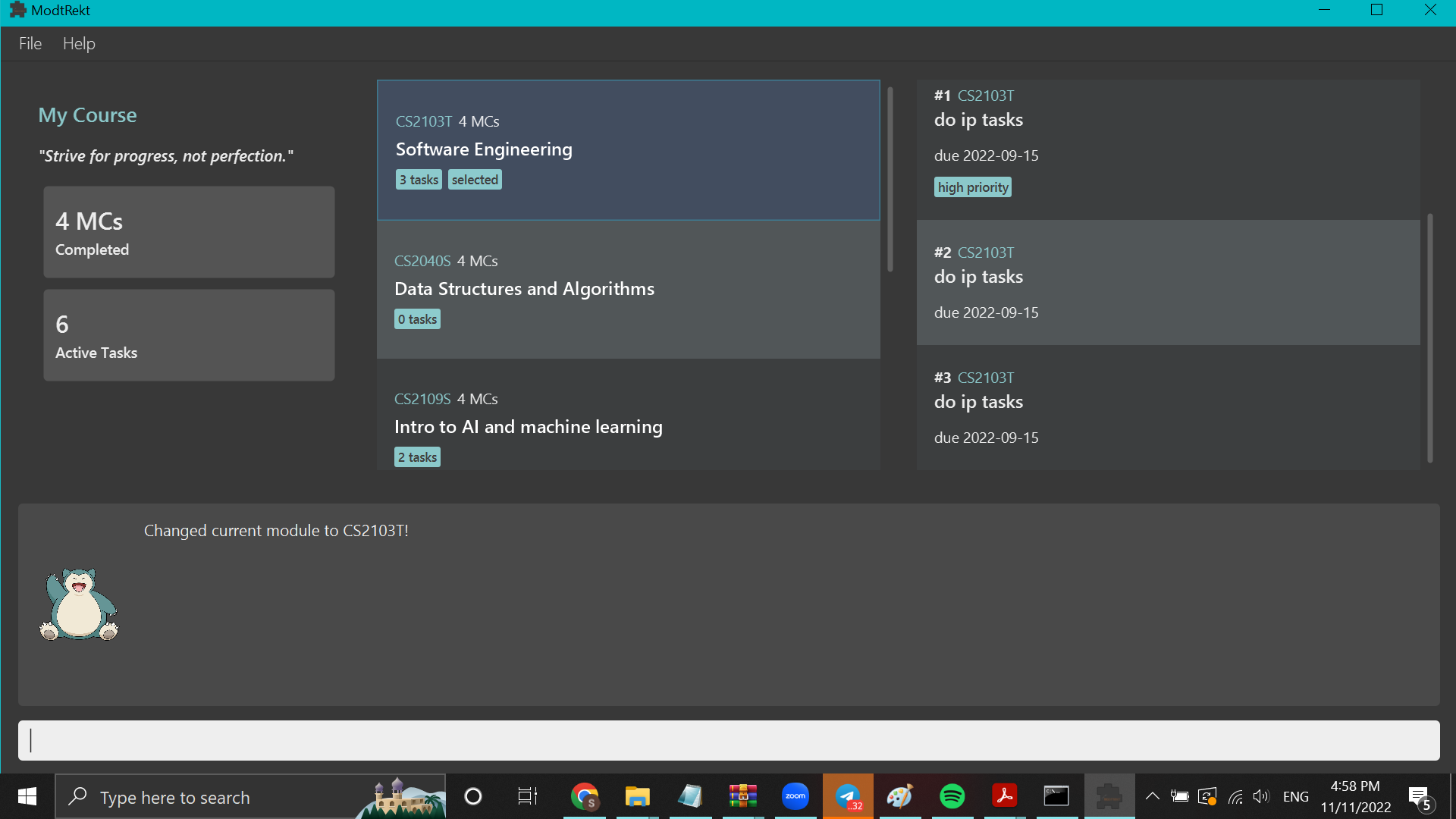The width and height of the screenshot is (1456, 819).
Task: Select the CS2040S Data Structures module card
Action: 628,289
